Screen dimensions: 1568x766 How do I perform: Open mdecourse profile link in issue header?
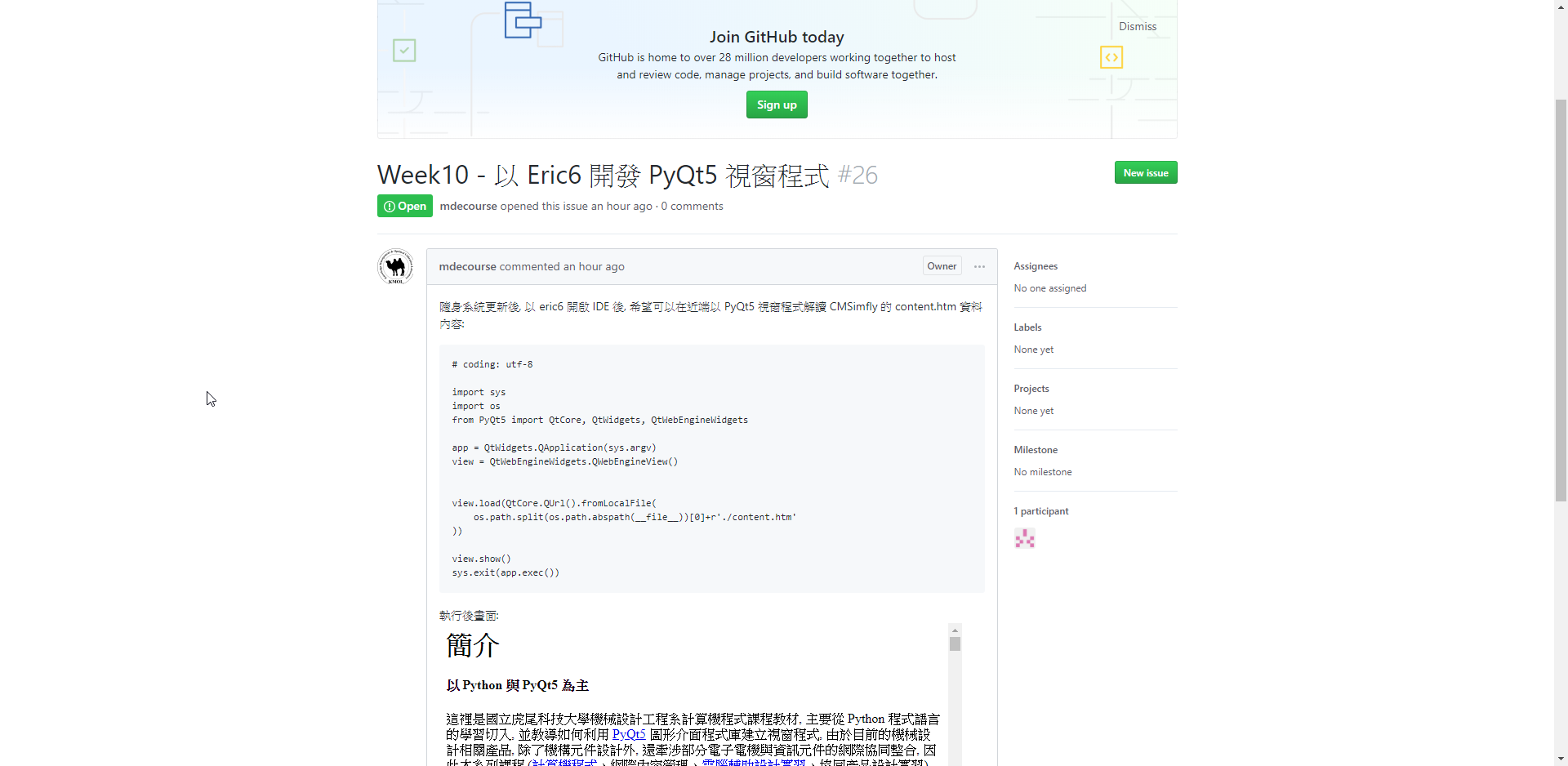468,206
